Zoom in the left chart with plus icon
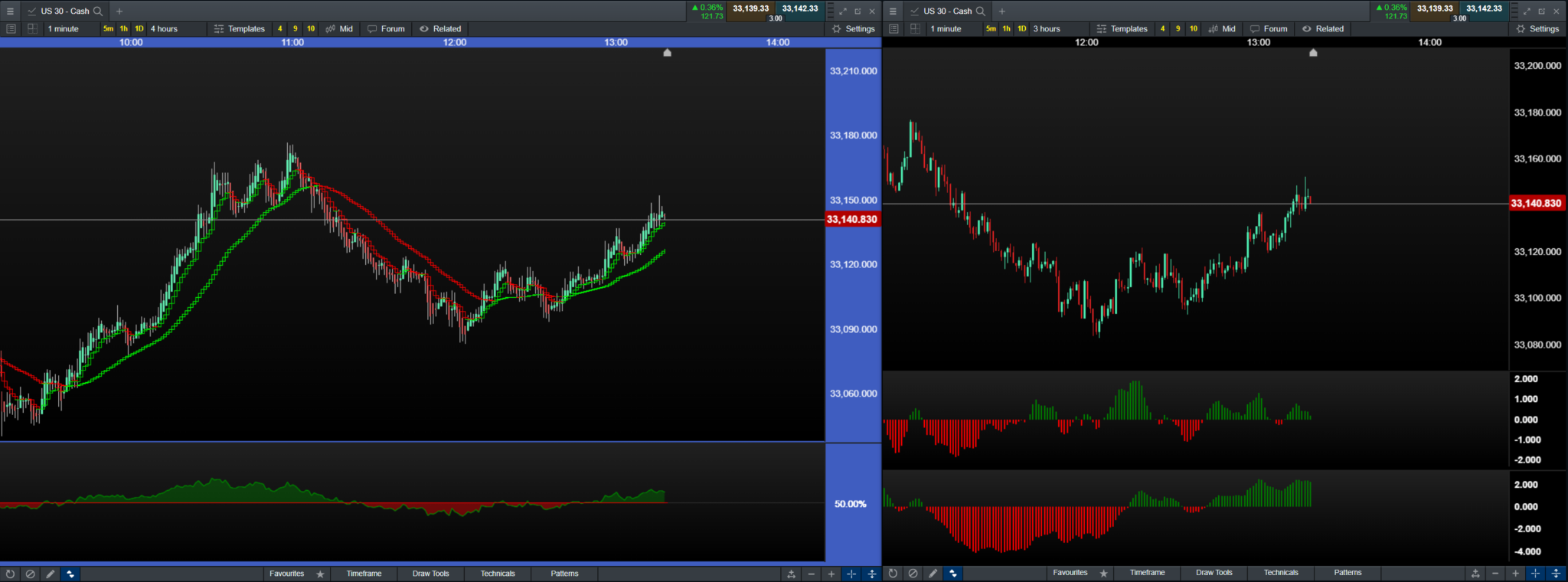 [831, 574]
